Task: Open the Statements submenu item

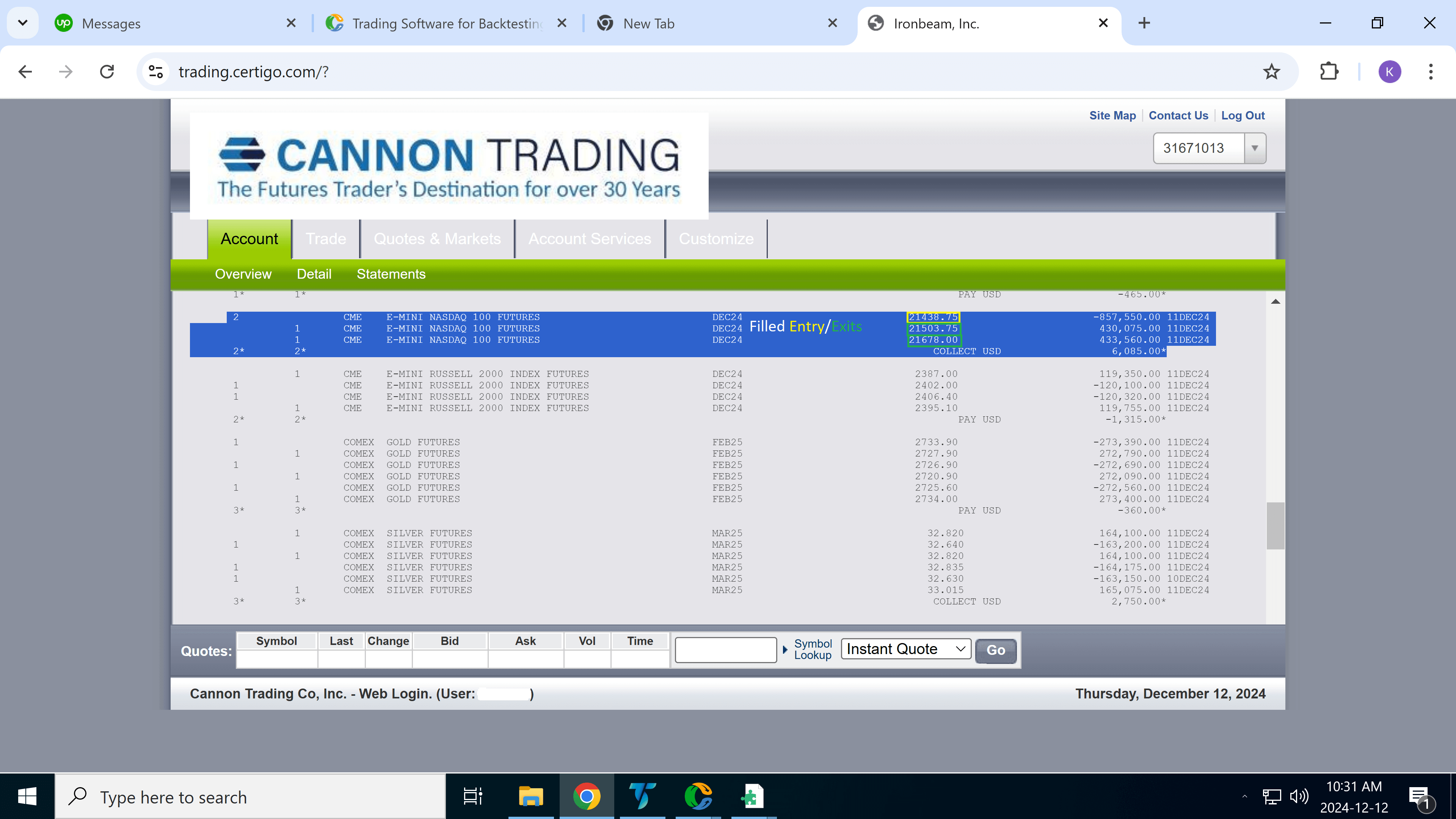Action: [391, 274]
